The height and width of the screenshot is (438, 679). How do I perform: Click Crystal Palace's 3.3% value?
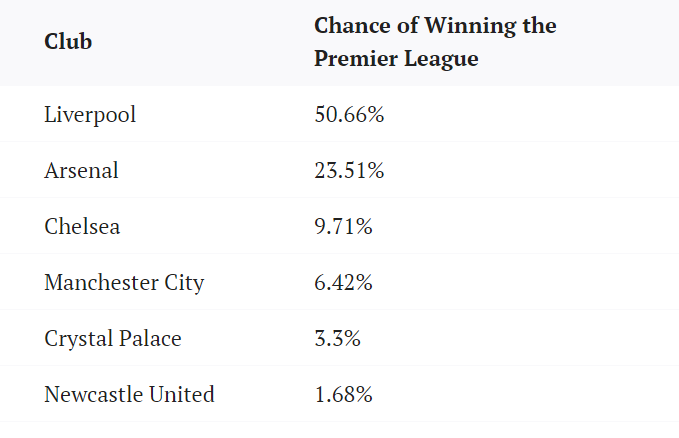tap(337, 338)
